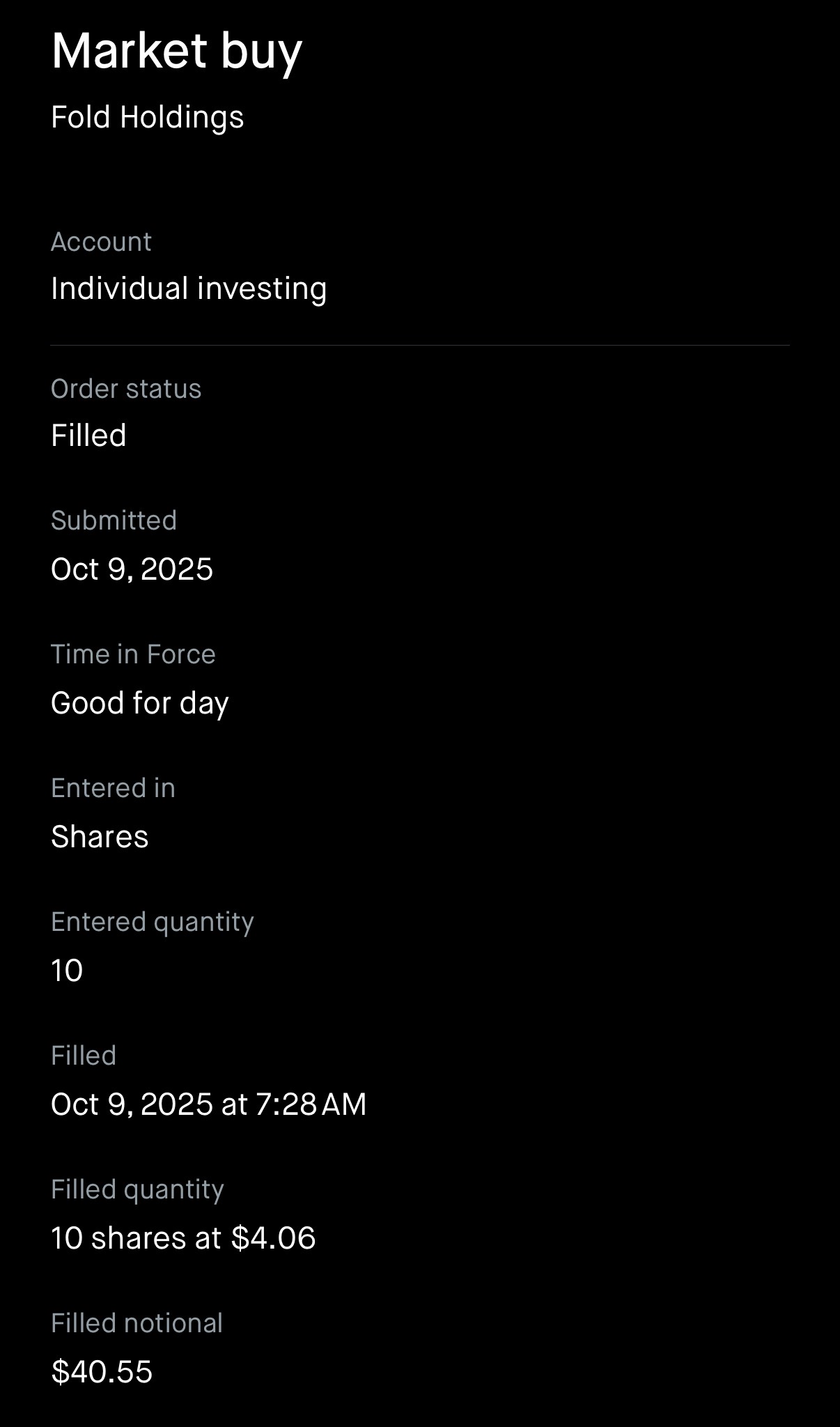Click the Order status label
The width and height of the screenshot is (840, 1427).
[x=126, y=389]
